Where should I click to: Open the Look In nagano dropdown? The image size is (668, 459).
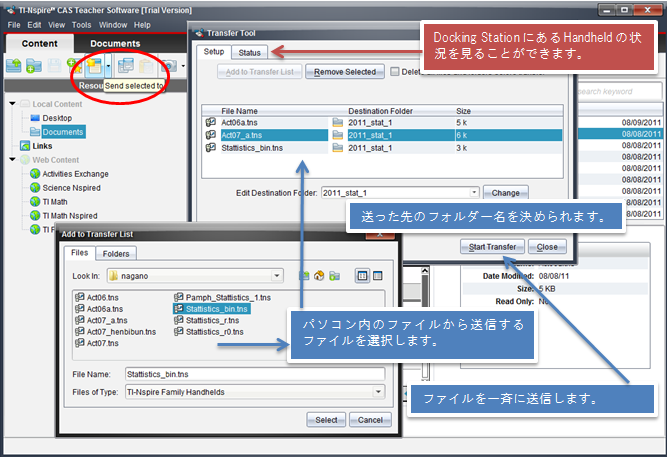(276, 276)
